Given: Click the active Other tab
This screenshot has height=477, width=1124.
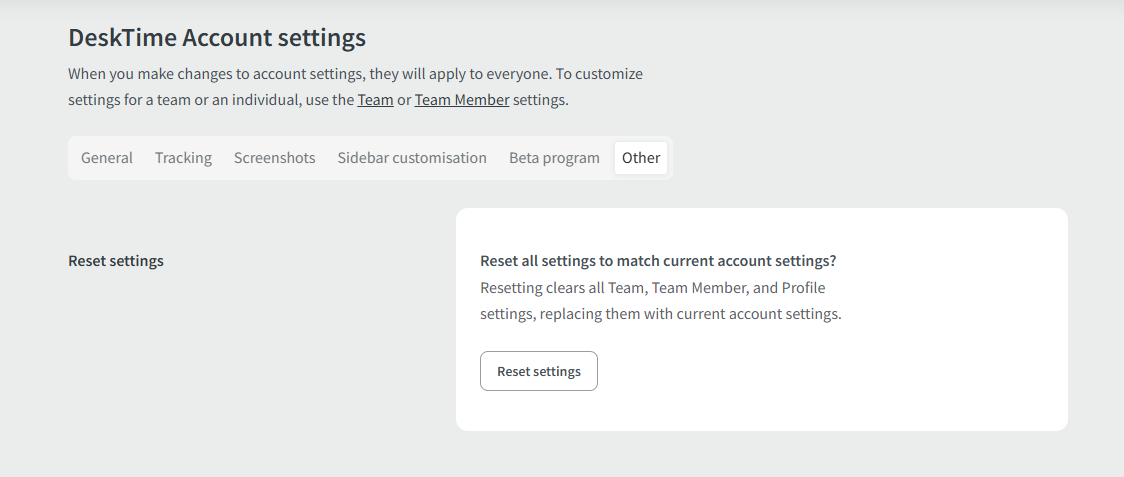Looking at the screenshot, I should (641, 158).
